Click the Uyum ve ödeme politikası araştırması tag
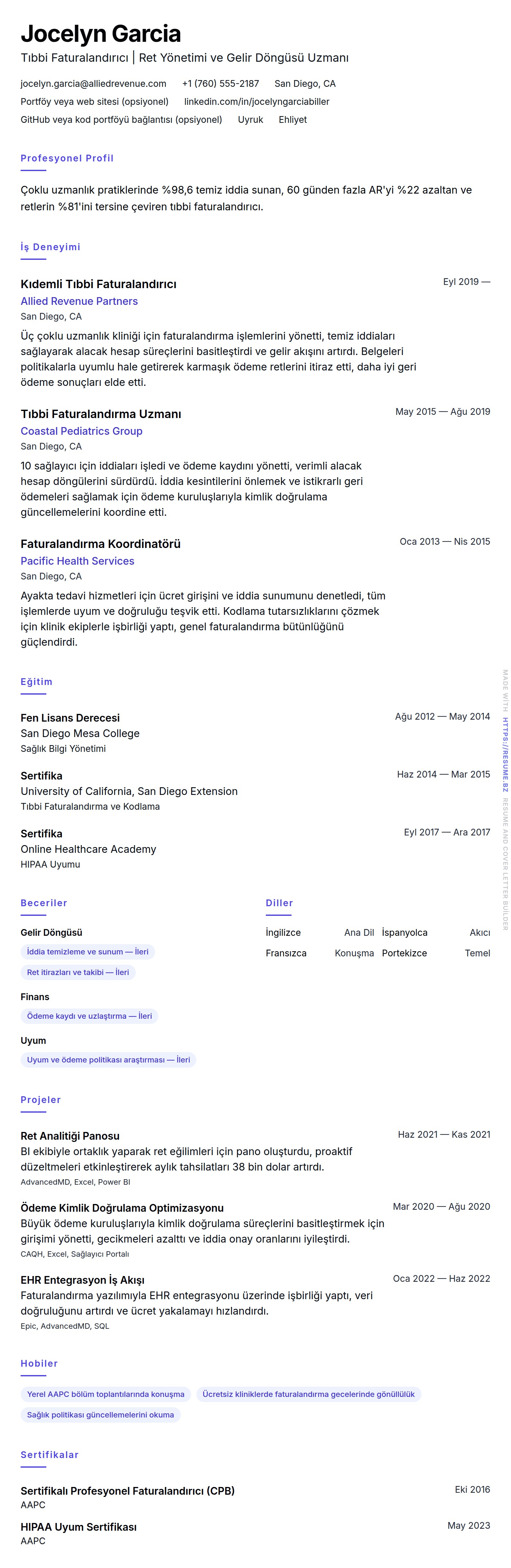Viewport: 511px width, 1568px height. tap(108, 1060)
